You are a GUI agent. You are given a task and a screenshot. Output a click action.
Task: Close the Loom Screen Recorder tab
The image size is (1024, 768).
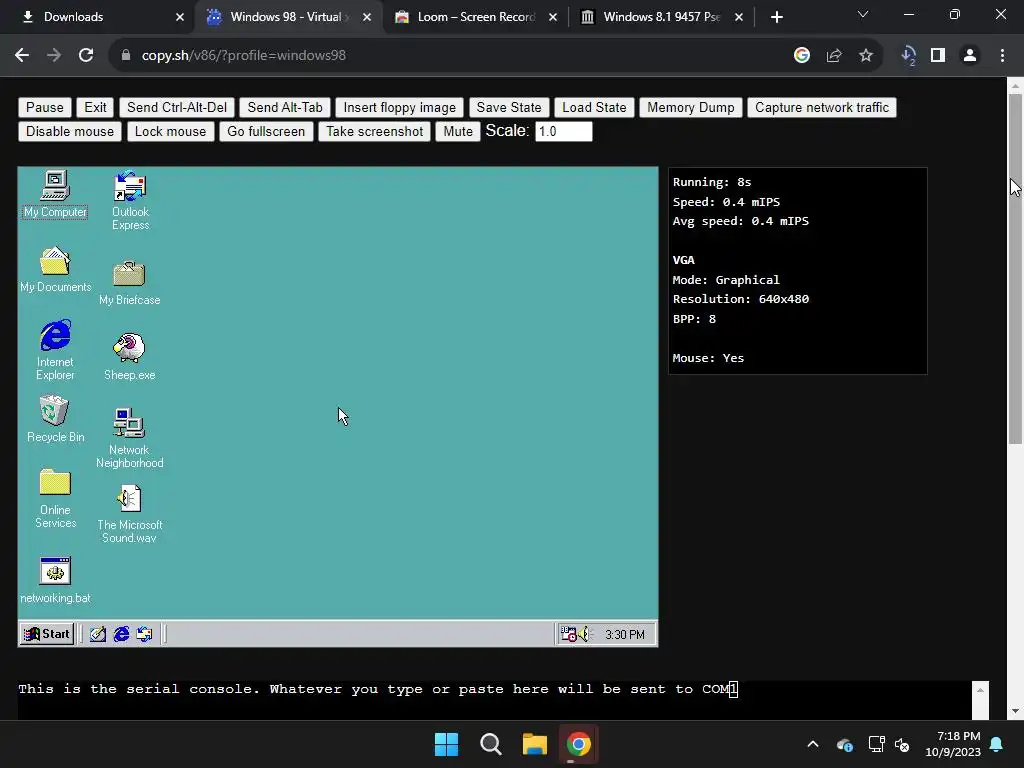click(553, 17)
